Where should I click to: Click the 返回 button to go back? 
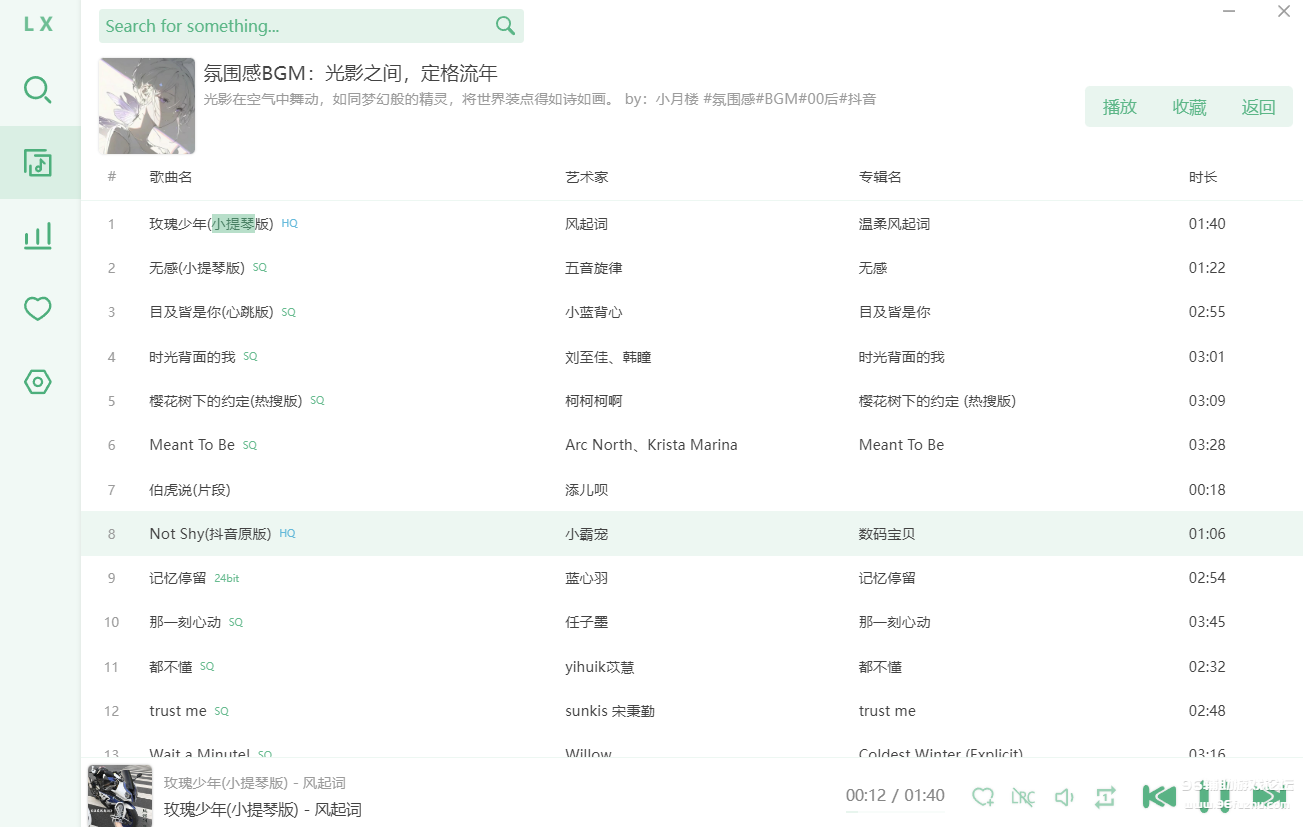pos(1258,107)
